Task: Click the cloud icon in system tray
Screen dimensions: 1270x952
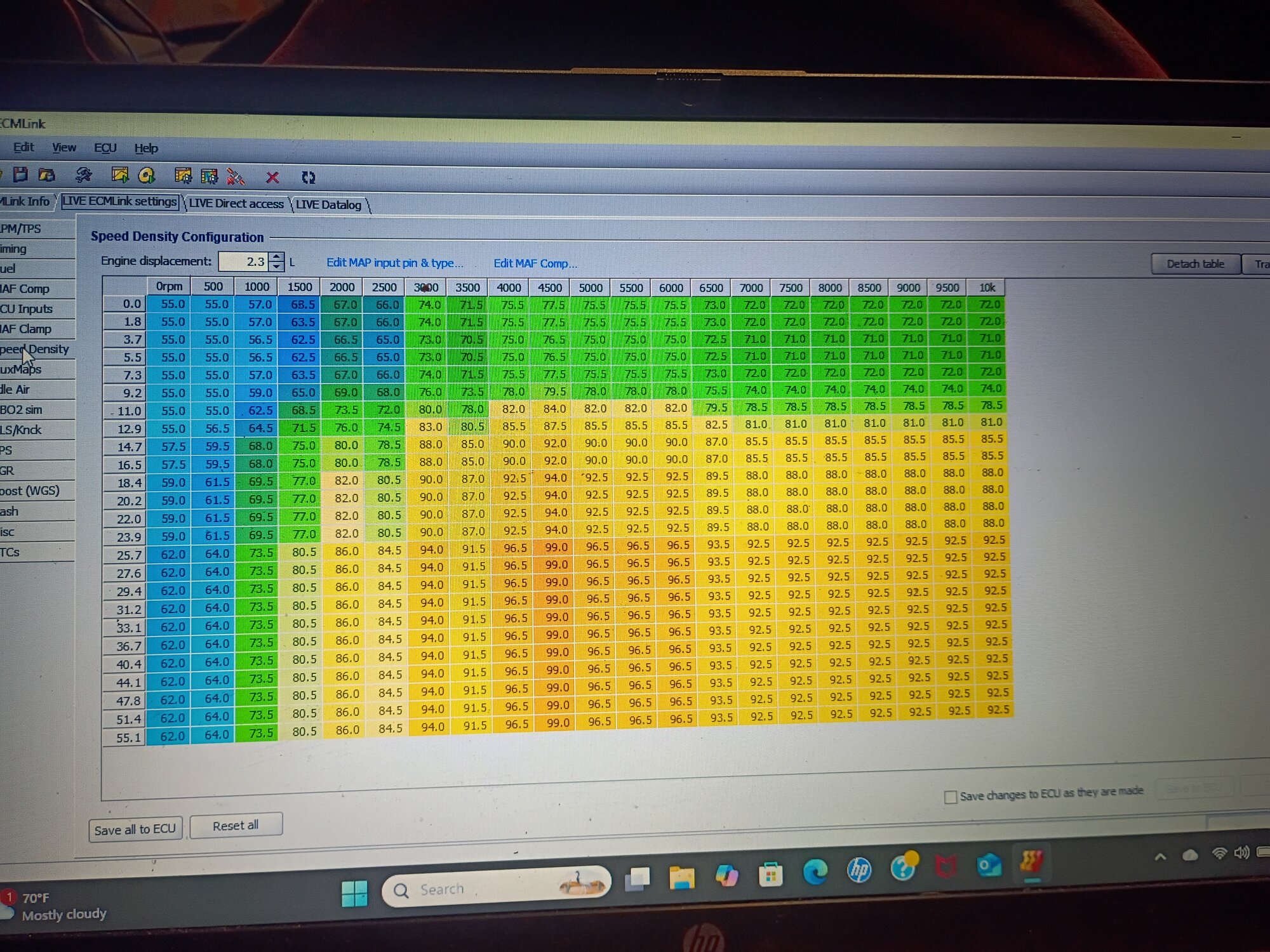Action: [1190, 855]
